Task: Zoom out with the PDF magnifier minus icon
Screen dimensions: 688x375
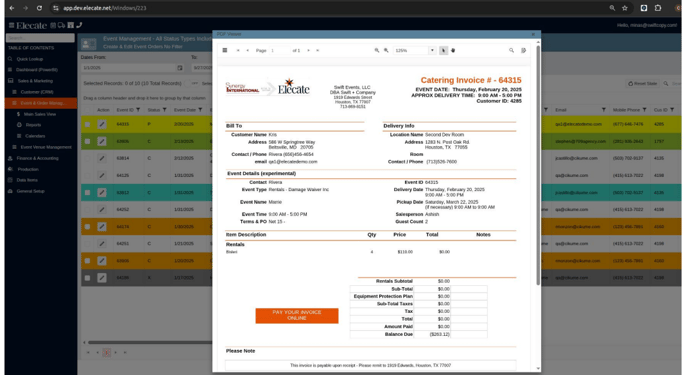Action: [x=376, y=50]
